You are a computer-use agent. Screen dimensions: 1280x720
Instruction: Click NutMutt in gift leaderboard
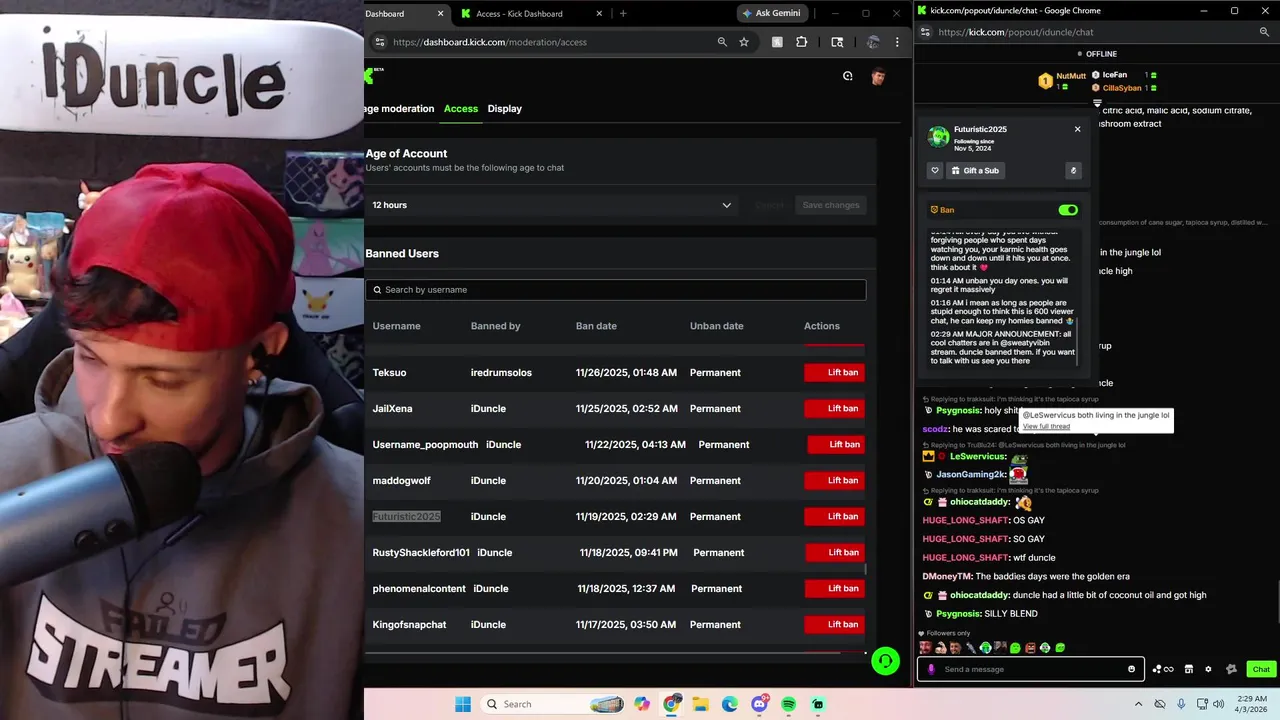(x=1071, y=76)
